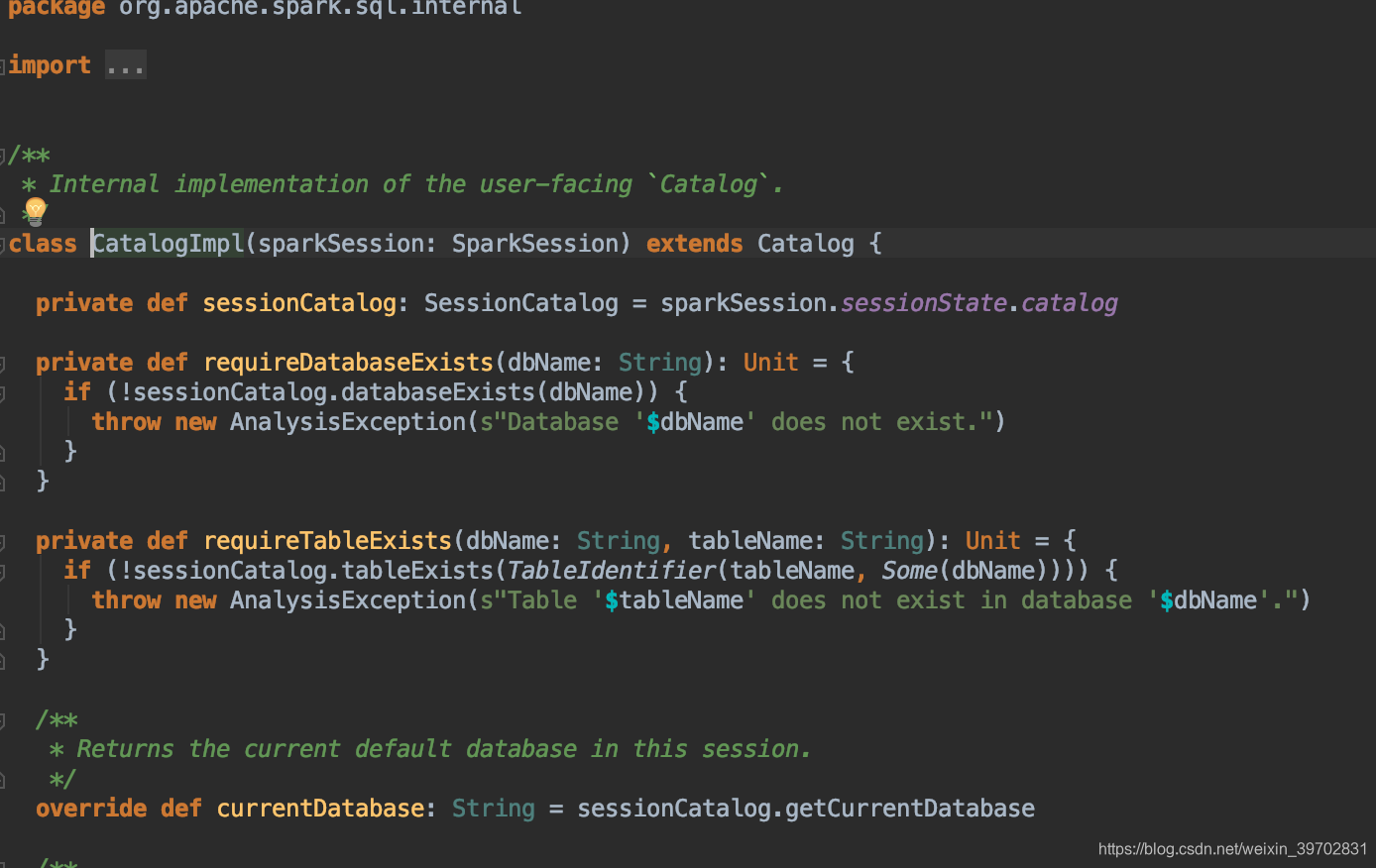Click the 'extends' keyword
This screenshot has width=1376, height=868.
coord(694,244)
